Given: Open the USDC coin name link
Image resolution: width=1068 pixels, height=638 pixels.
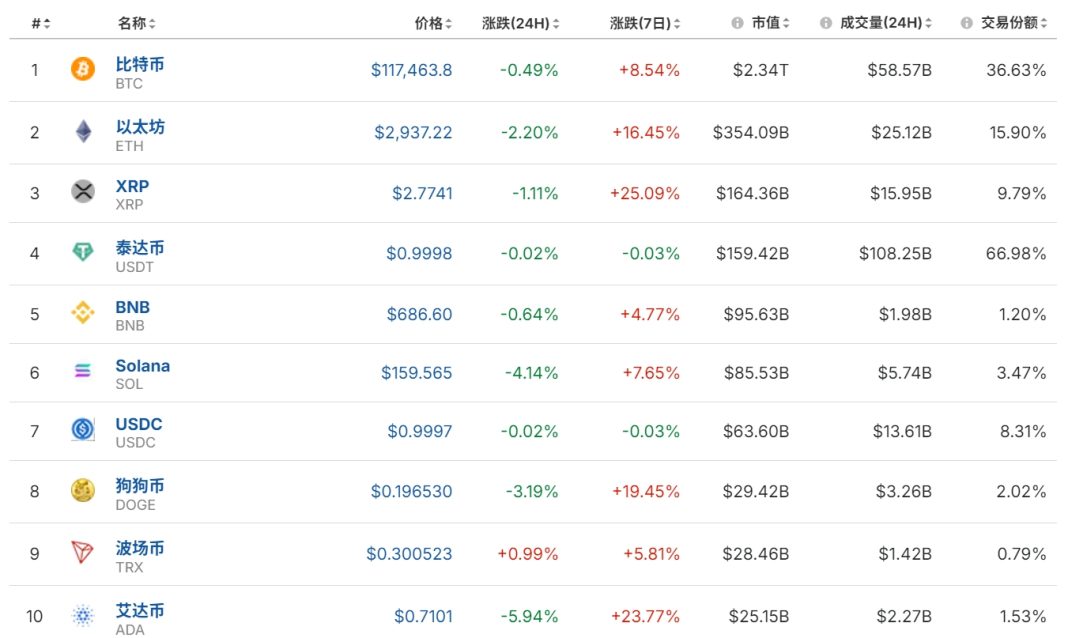Looking at the screenshot, I should coord(138,424).
